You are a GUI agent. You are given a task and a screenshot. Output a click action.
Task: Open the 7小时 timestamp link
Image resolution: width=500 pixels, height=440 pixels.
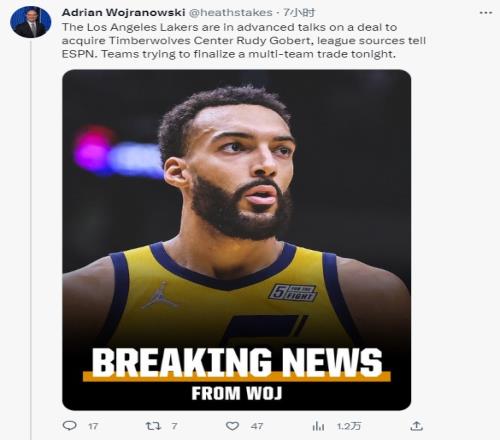click(299, 13)
